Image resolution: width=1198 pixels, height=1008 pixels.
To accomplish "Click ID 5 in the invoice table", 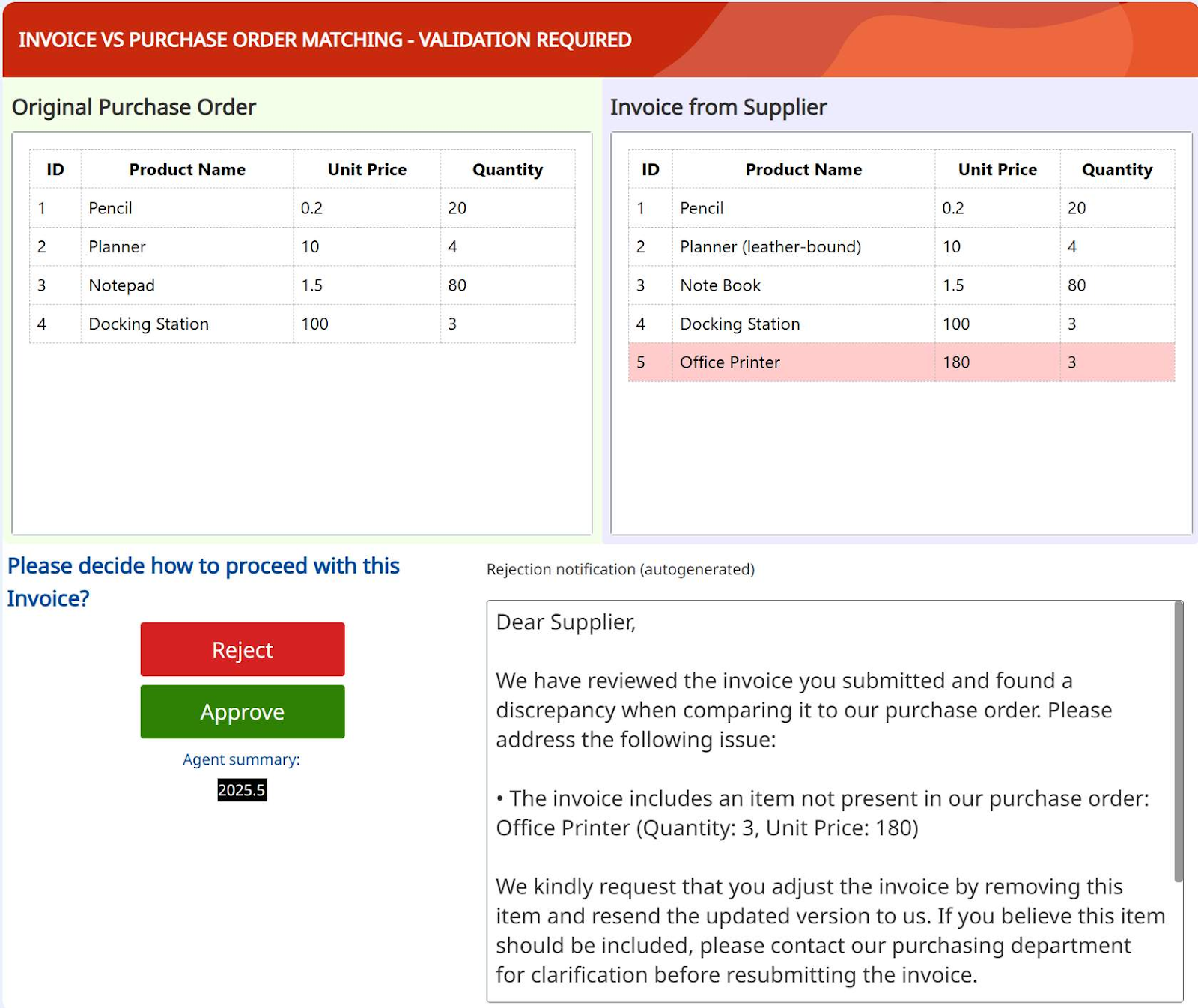I will point(641,362).
